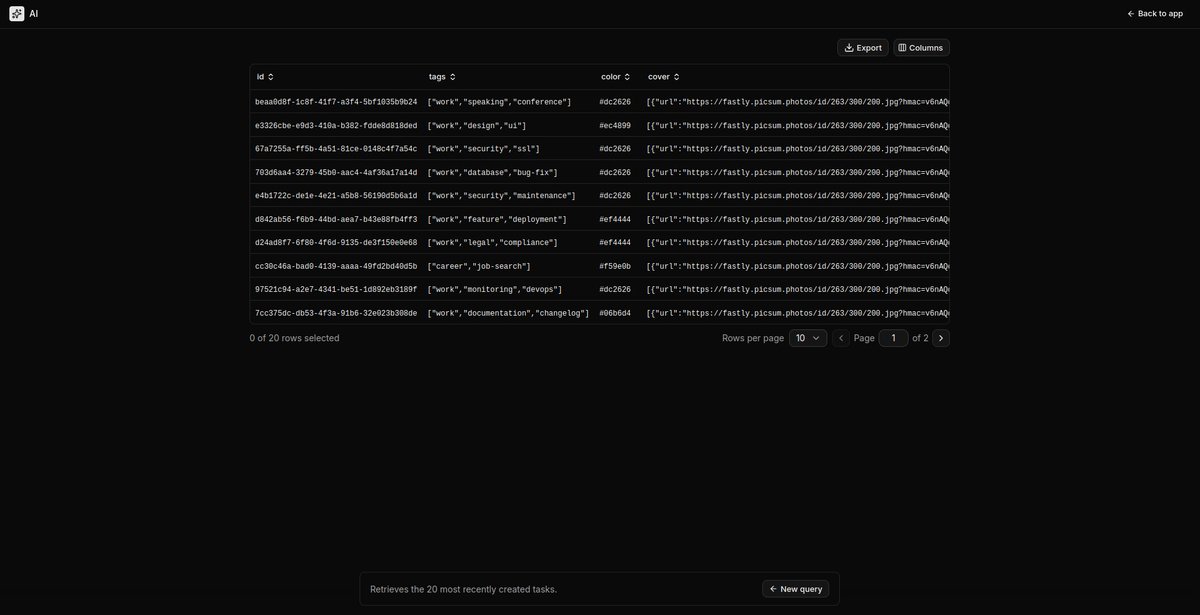Viewport: 1200px width, 615px height.
Task: Select id d842ab56-f6b9-44bd-aea7-b43e88fb4ff3
Action: pos(336,219)
